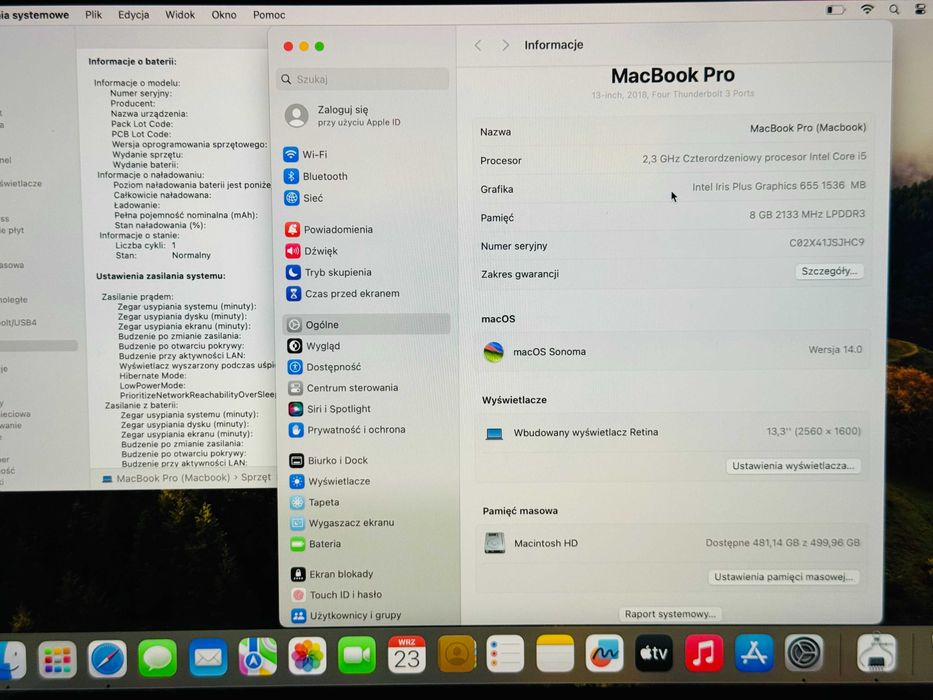Launch Maps from the Dock

pos(258,657)
